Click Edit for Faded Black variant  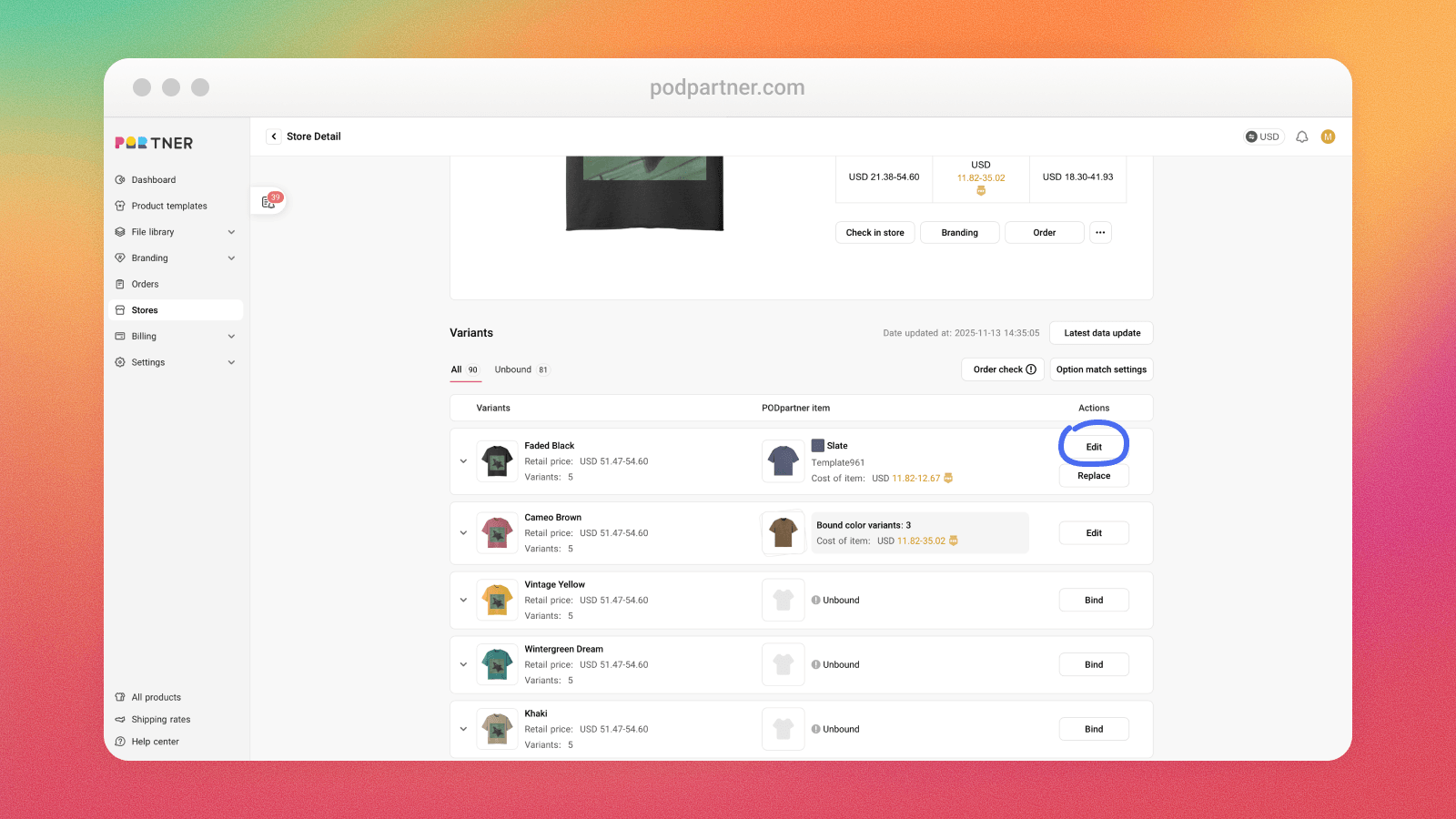1094,447
